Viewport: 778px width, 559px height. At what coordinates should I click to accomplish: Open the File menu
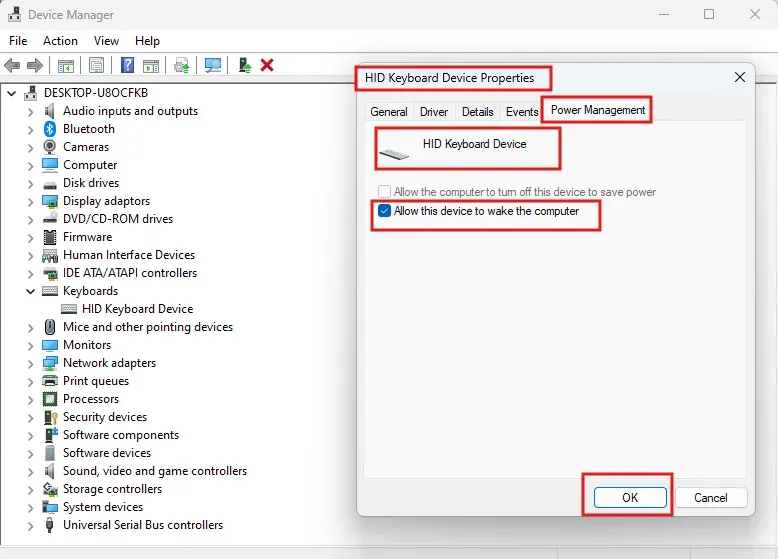(18, 41)
